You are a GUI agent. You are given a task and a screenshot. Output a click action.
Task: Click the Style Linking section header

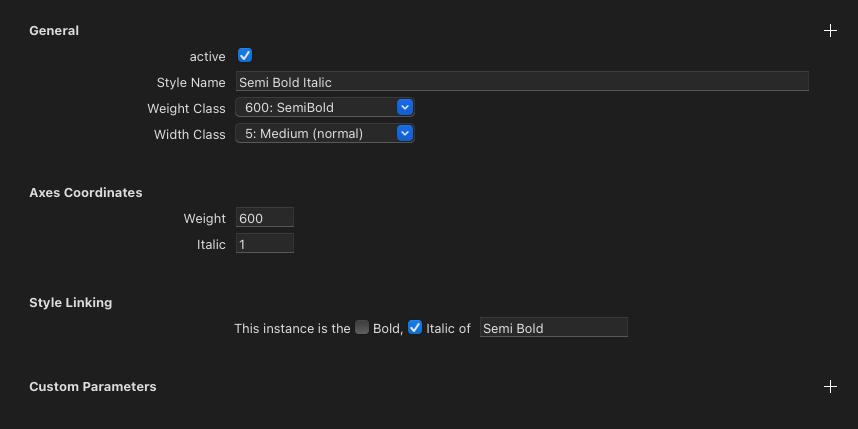click(x=71, y=302)
